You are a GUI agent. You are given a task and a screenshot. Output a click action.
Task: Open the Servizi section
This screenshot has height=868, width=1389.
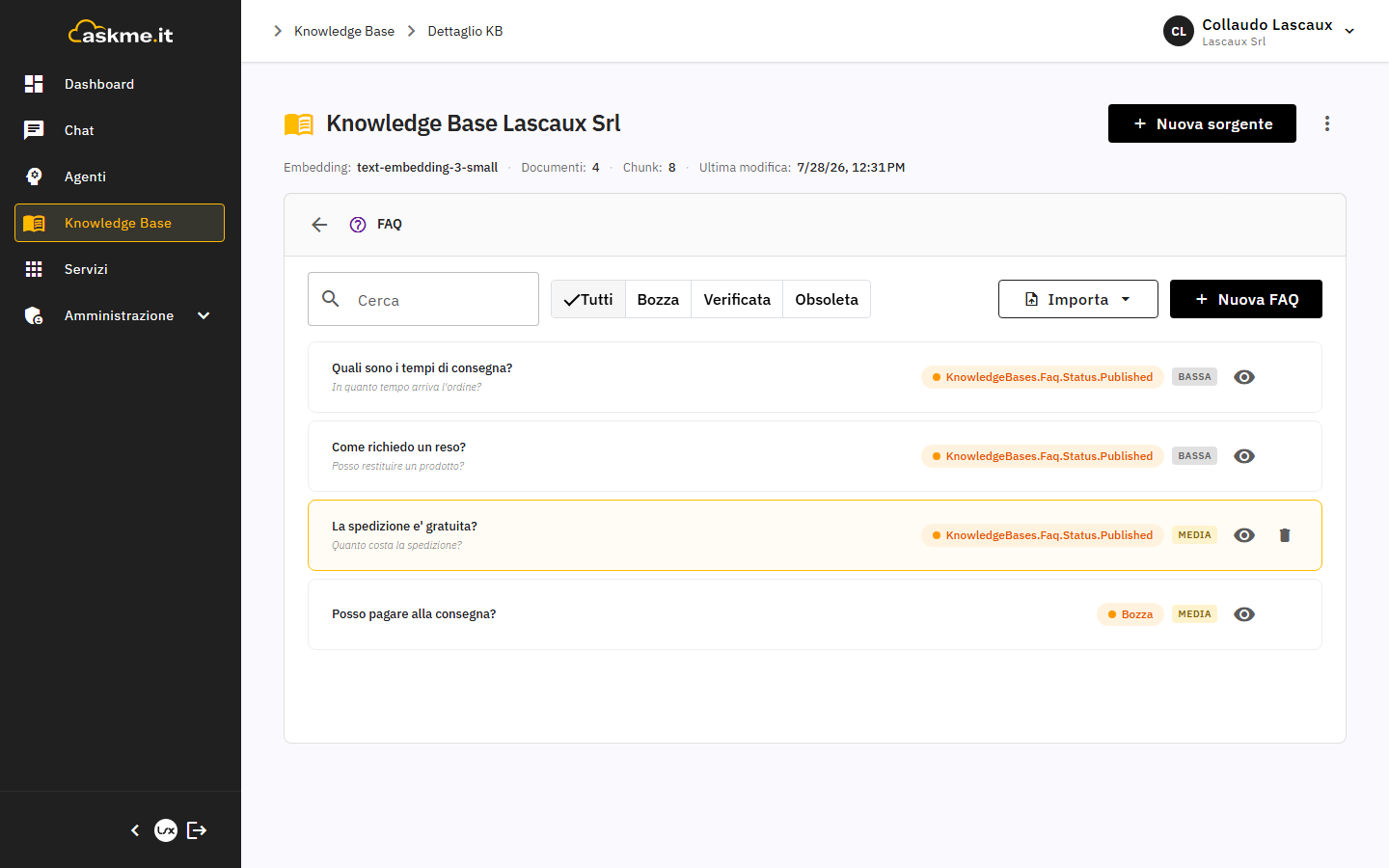point(120,269)
